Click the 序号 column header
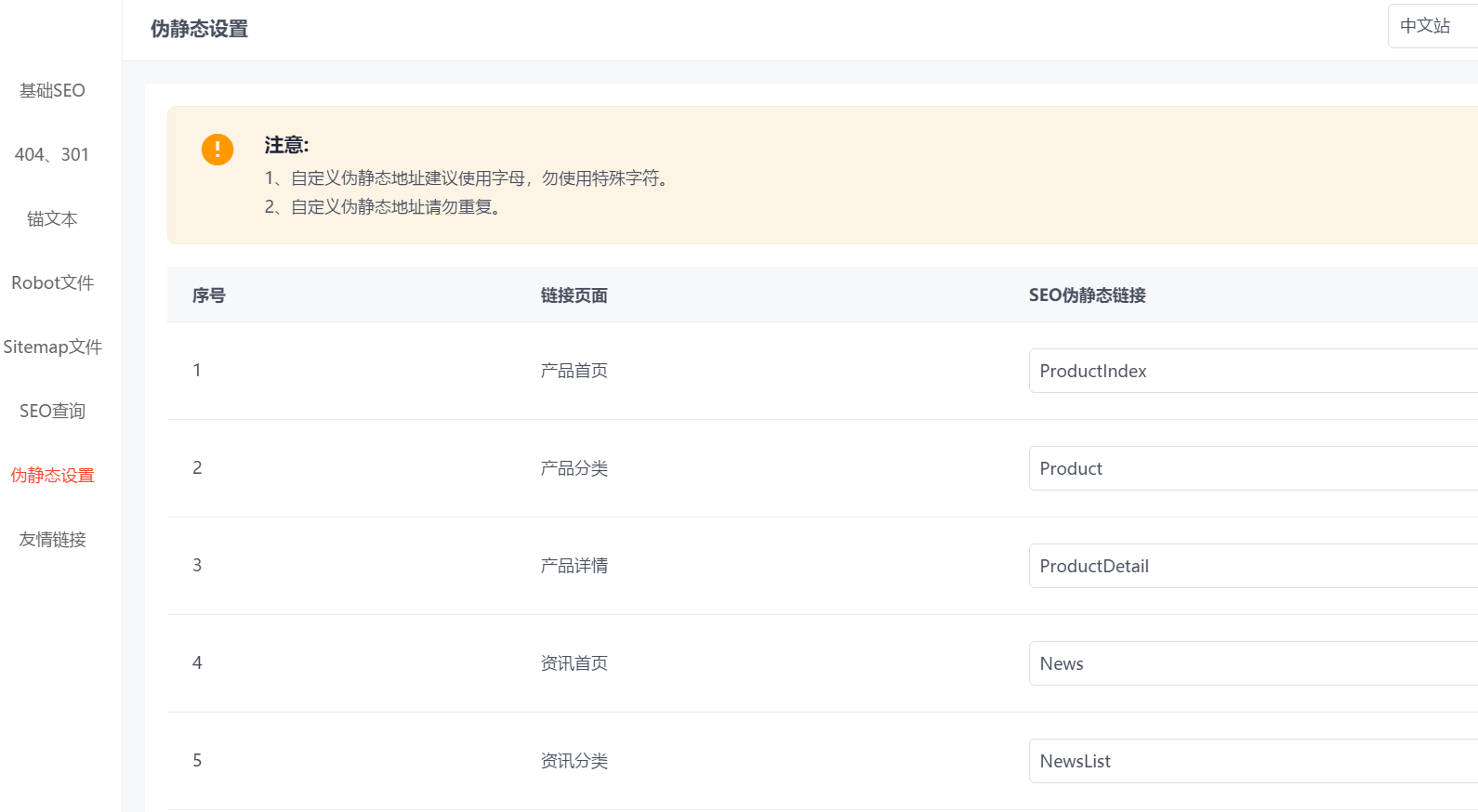Image resolution: width=1478 pixels, height=812 pixels. coord(208,295)
